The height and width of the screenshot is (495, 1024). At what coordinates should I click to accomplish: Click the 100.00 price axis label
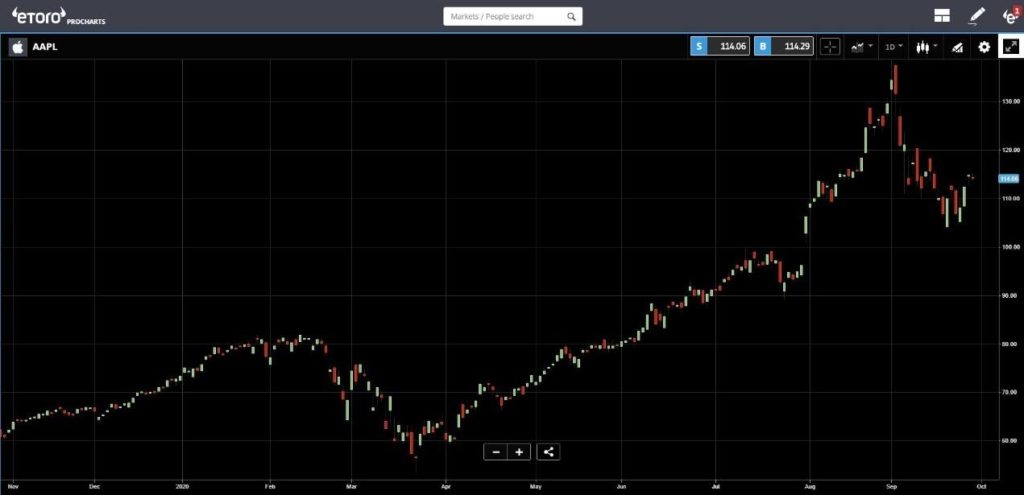point(1010,247)
